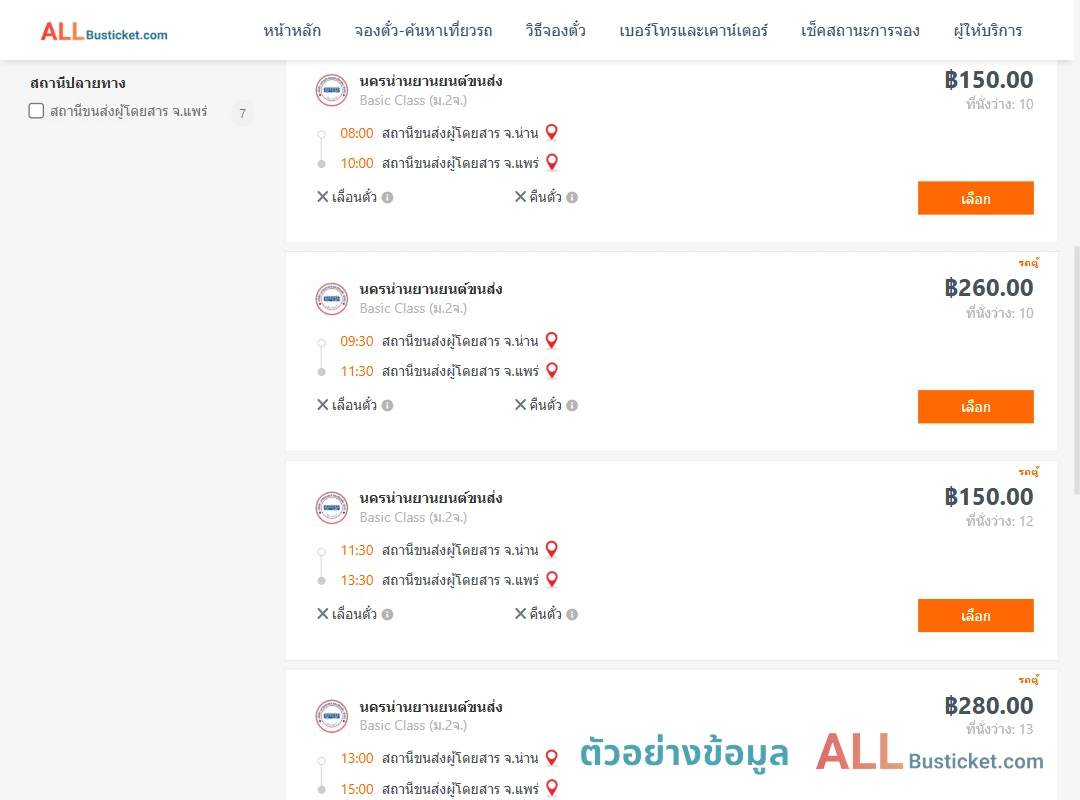The width and height of the screenshot is (1080, 800).
Task: Click Basic Class (ม.2จ.) in 09:30 trip
Action: click(x=413, y=309)
